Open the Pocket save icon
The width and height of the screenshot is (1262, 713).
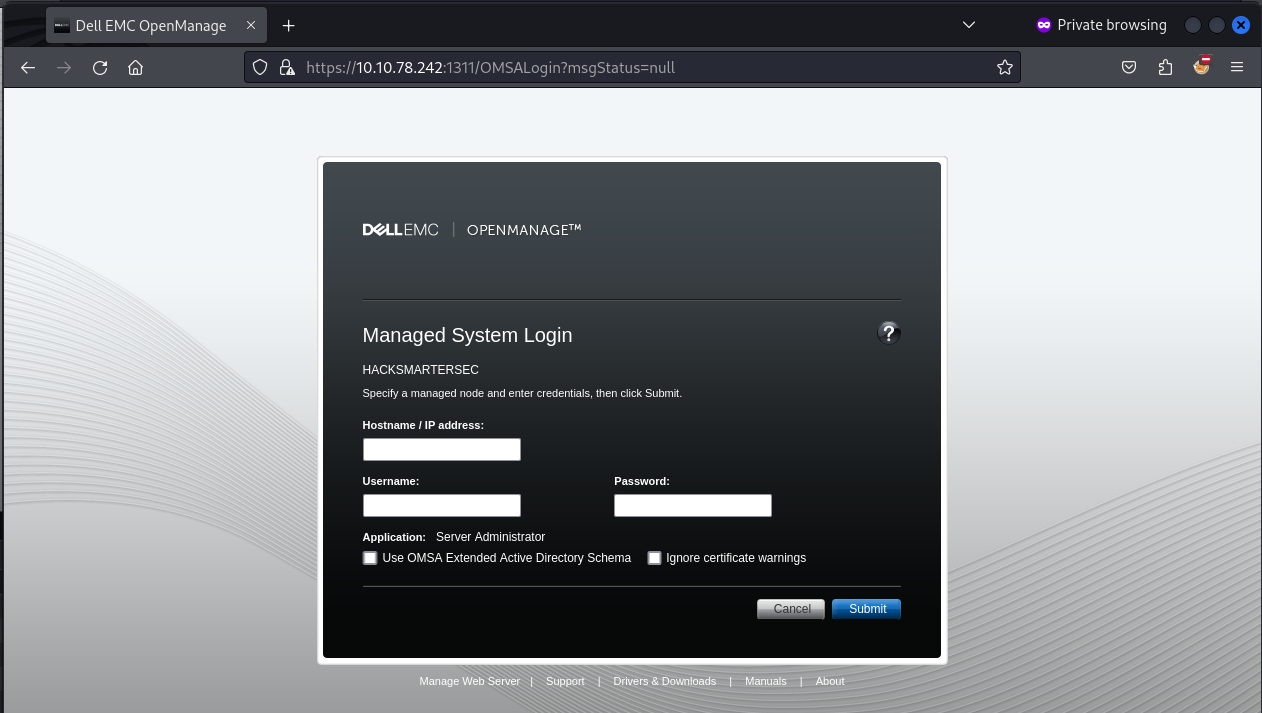(1128, 68)
